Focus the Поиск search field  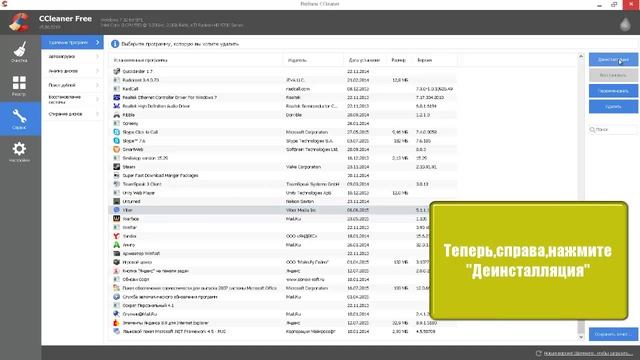pos(613,129)
